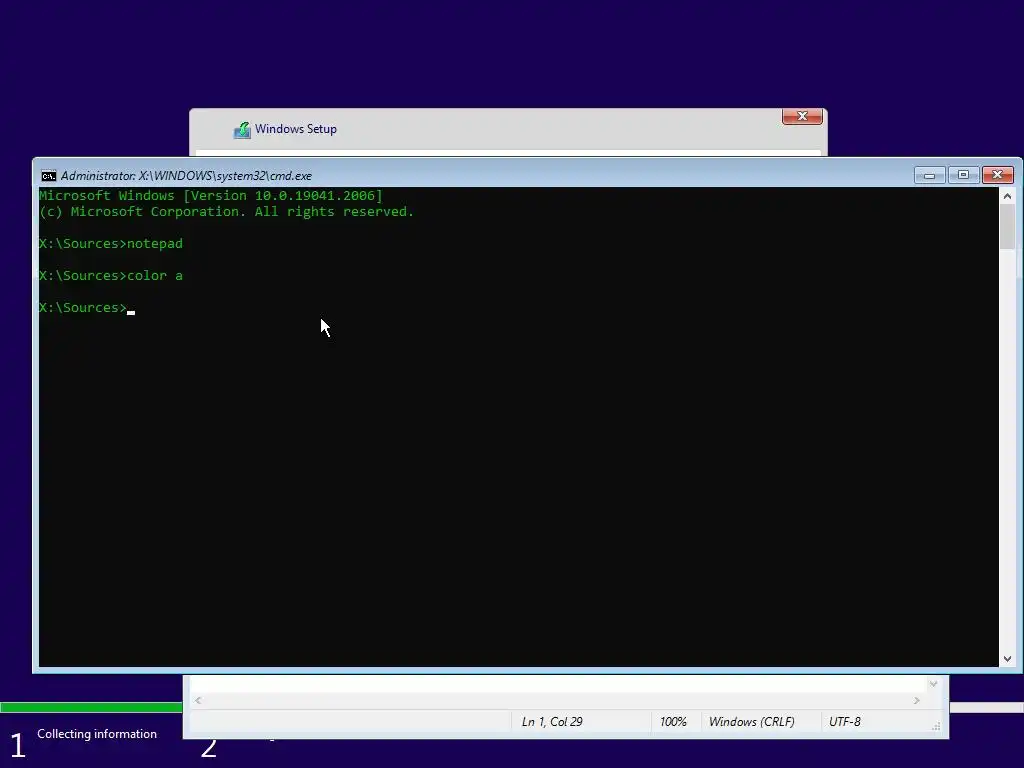The image size is (1024, 768).
Task: Click the 'X:\Sources>color a' command line
Action: [111, 276]
